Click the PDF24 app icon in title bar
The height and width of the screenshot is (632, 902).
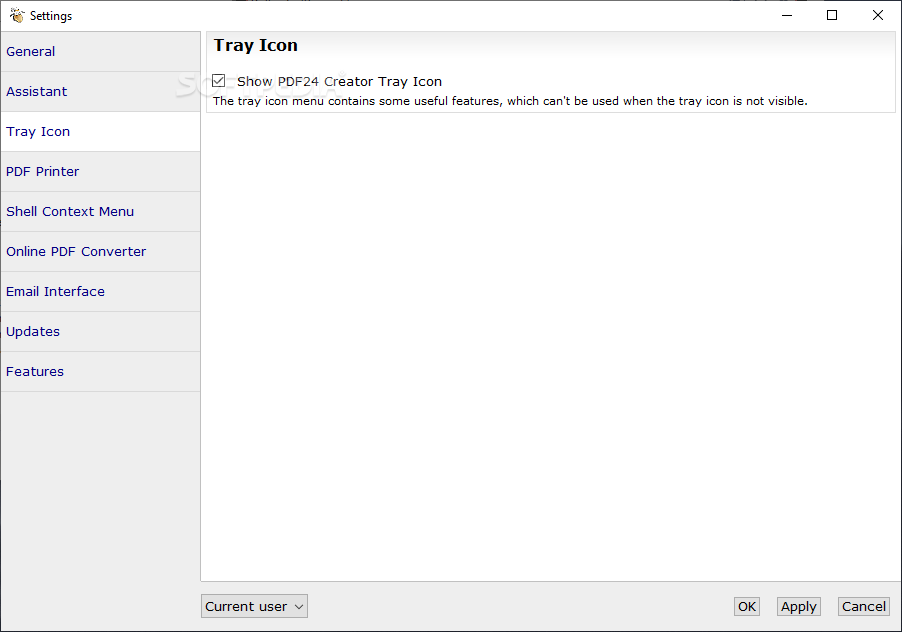17,16
